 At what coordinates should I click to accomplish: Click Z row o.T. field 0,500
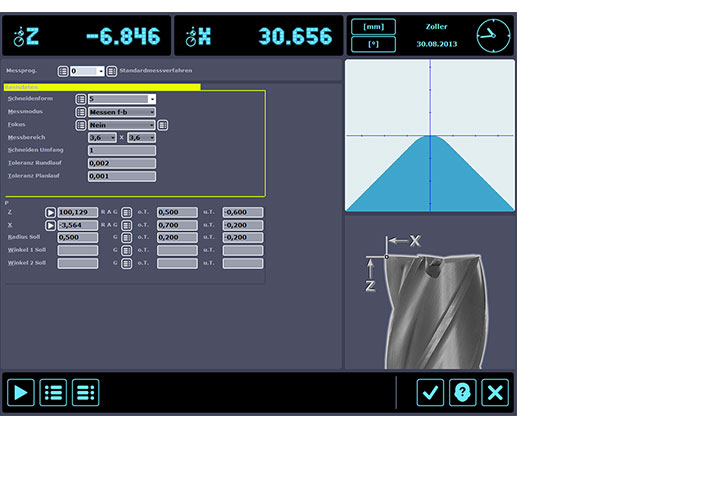pos(178,212)
